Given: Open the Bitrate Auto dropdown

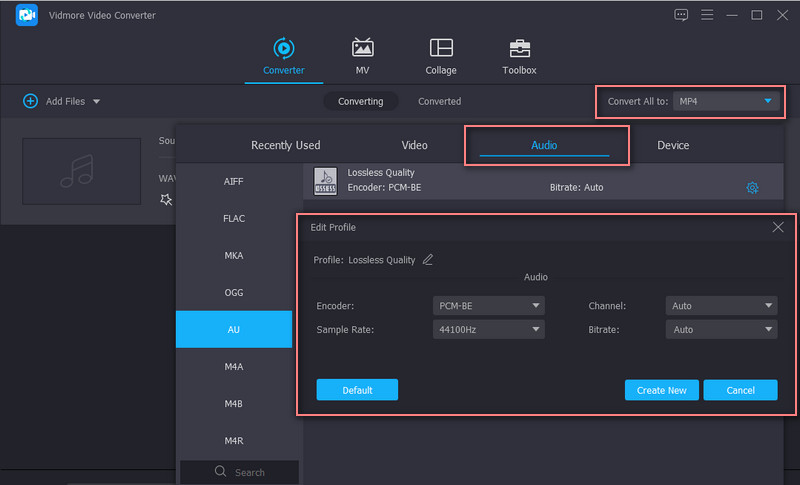Looking at the screenshot, I should point(720,329).
